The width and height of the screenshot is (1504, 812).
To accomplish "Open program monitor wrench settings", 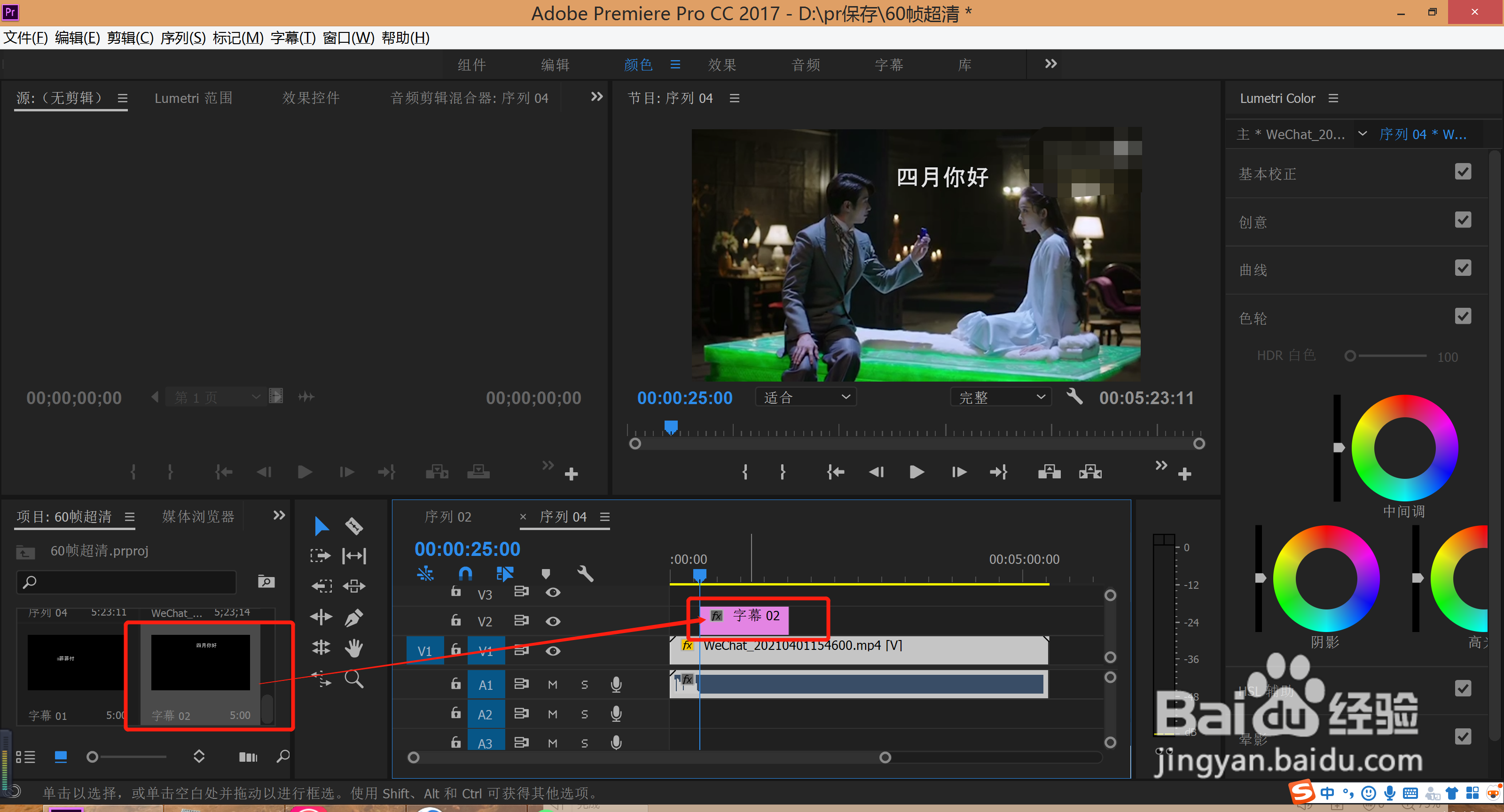I will 1074,397.
